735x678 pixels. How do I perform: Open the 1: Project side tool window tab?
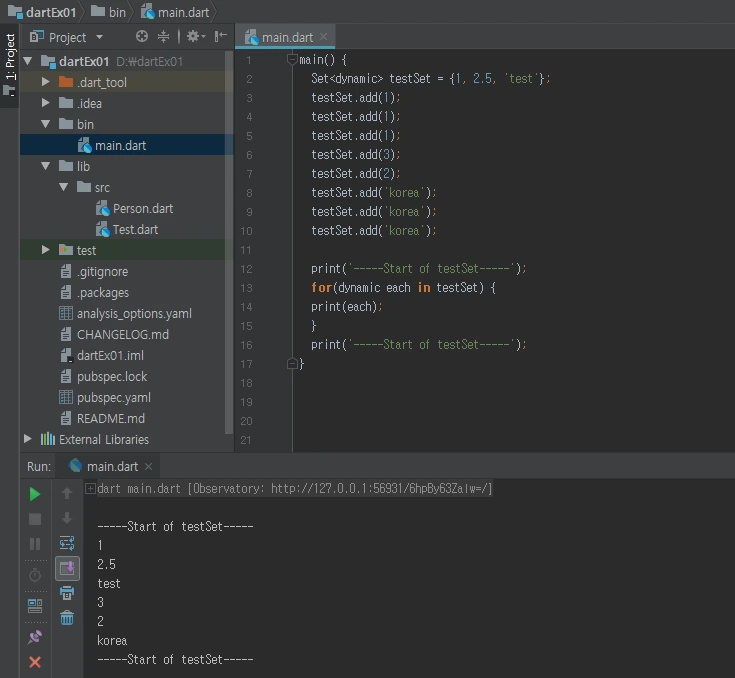coord(9,65)
